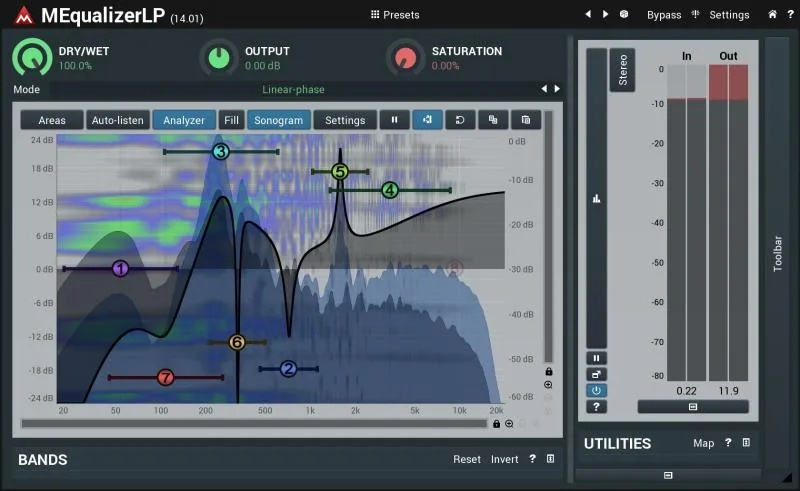This screenshot has height=491, width=800.
Task: Click the meters popup window icon
Action: [x=596, y=375]
